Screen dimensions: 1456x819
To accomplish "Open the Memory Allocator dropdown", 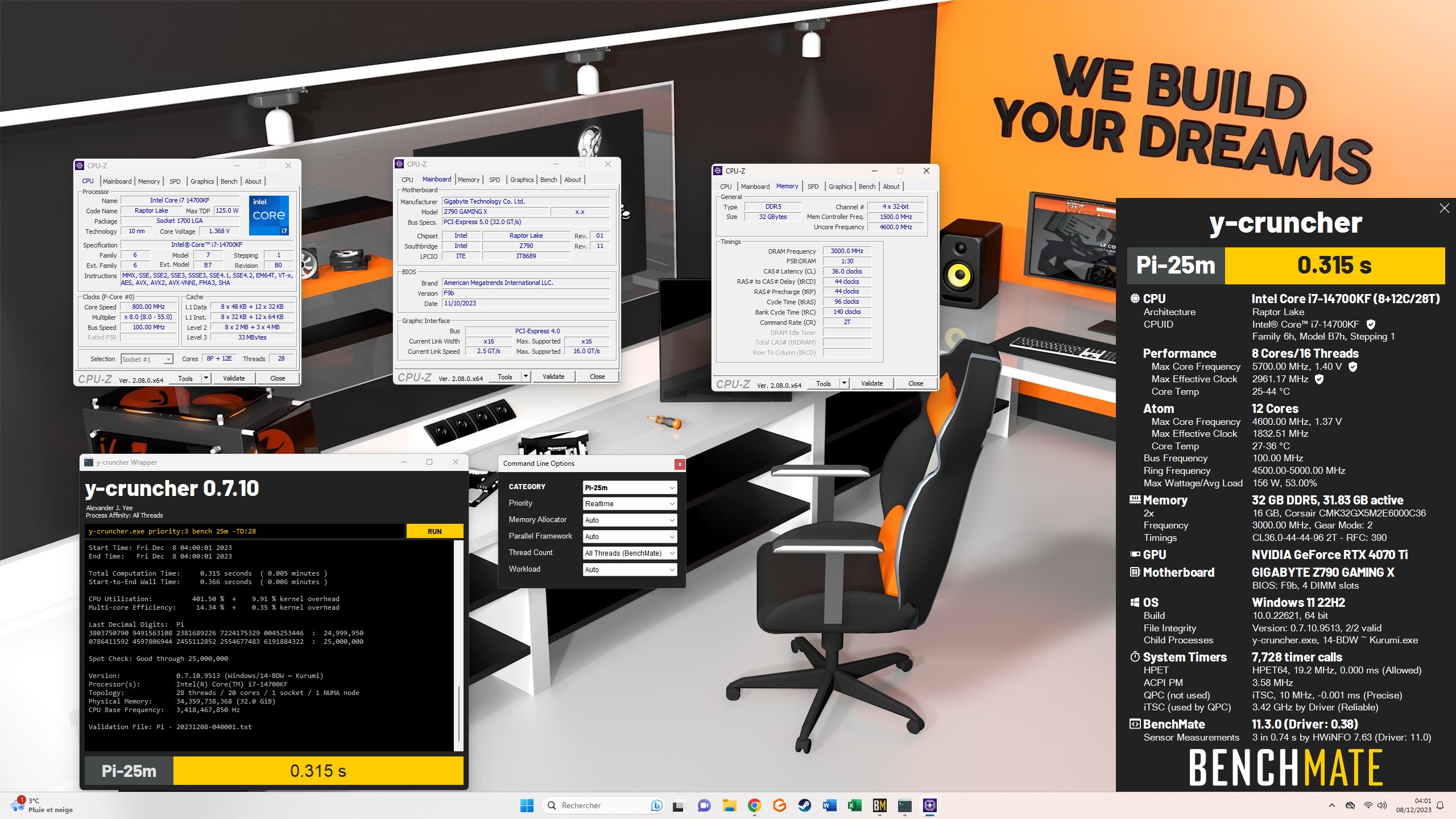I will (630, 520).
